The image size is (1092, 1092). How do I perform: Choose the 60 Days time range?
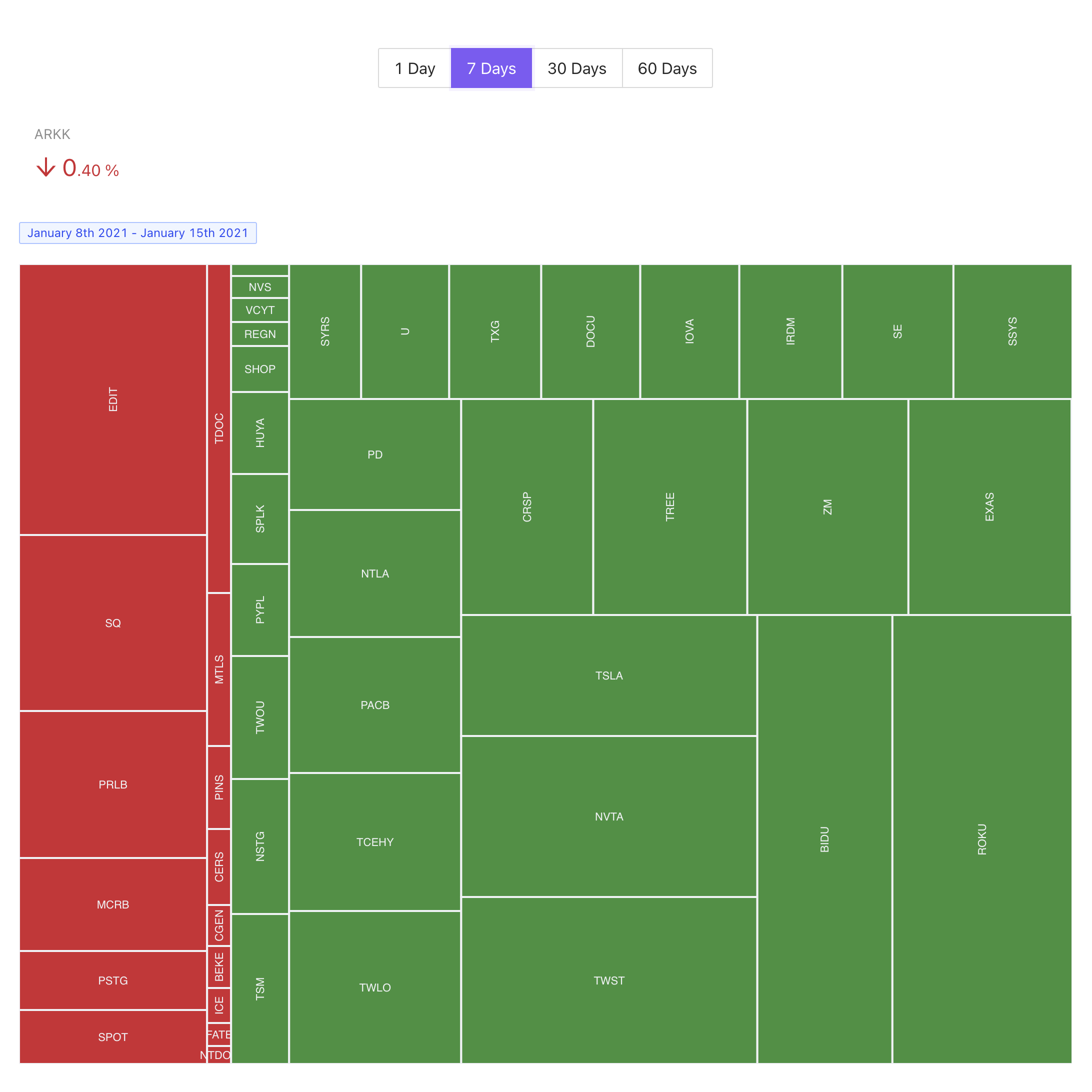click(666, 68)
